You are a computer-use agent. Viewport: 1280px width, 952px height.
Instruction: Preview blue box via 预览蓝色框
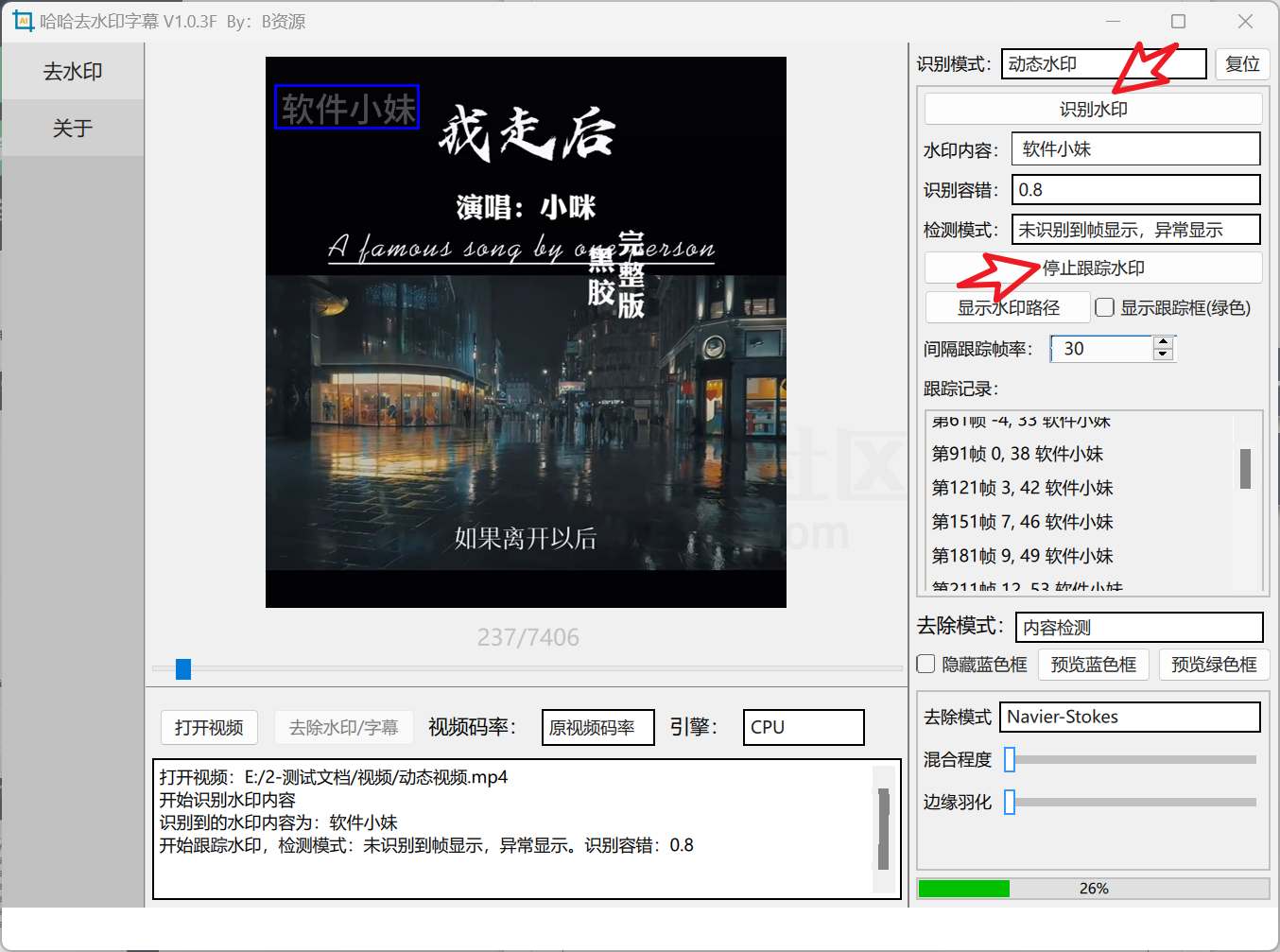pyautogui.click(x=1093, y=664)
